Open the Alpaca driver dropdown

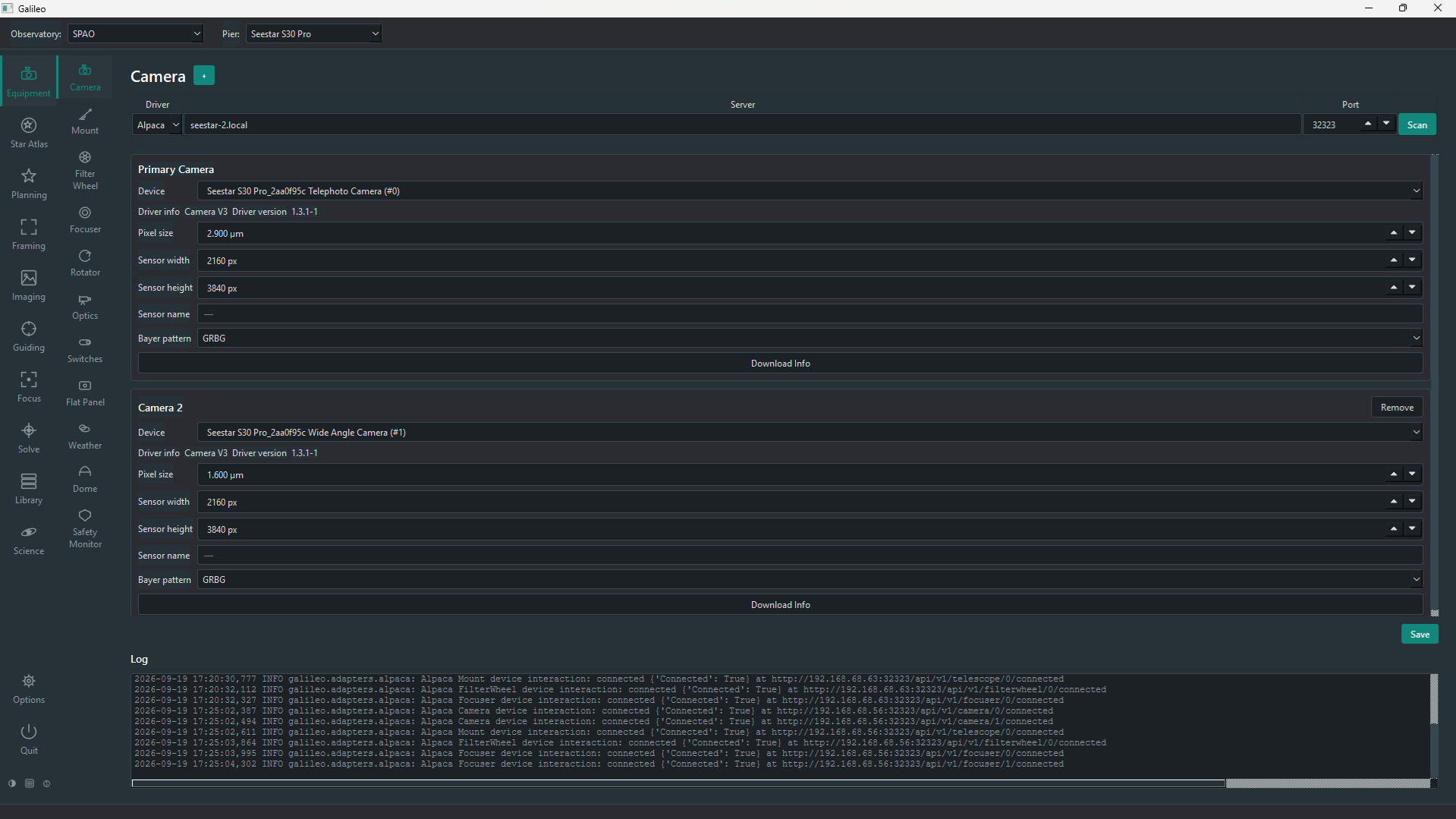[157, 124]
